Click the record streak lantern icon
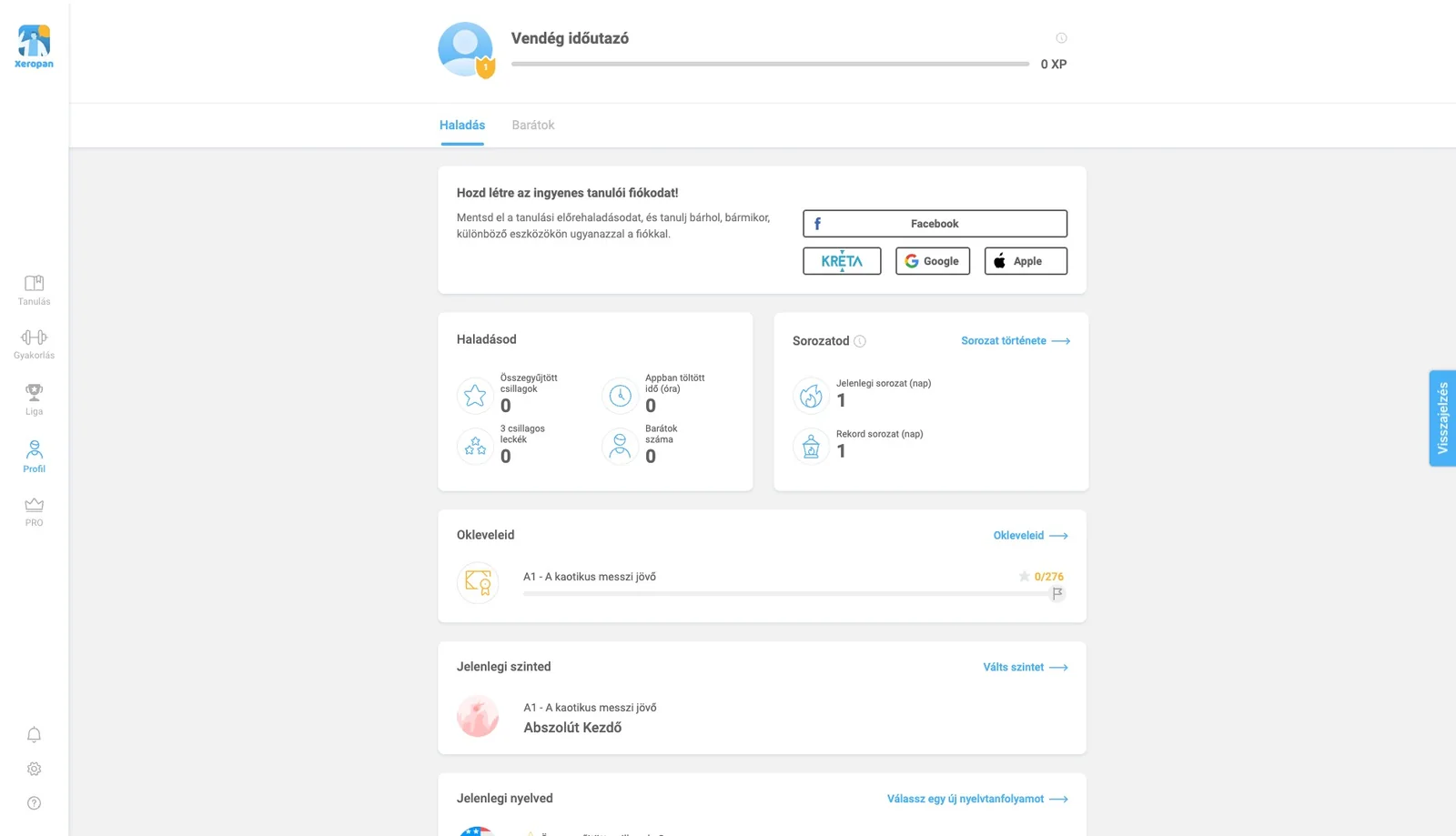The image size is (1456, 836). pos(811,447)
